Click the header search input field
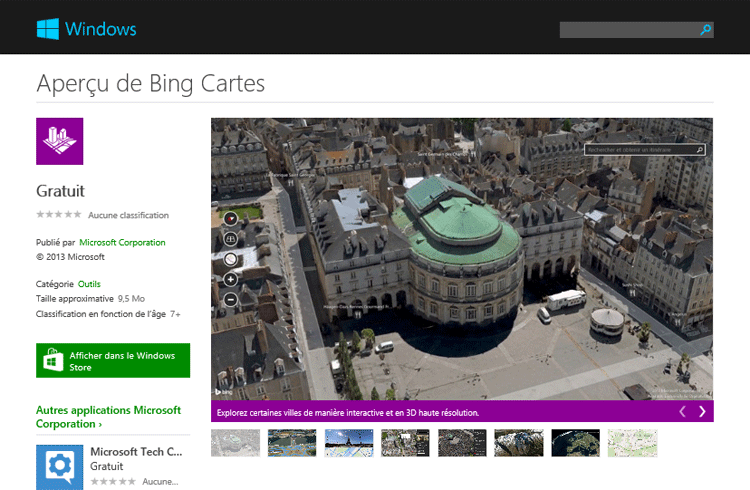Screen dimensions: 750x490 tap(628, 30)
